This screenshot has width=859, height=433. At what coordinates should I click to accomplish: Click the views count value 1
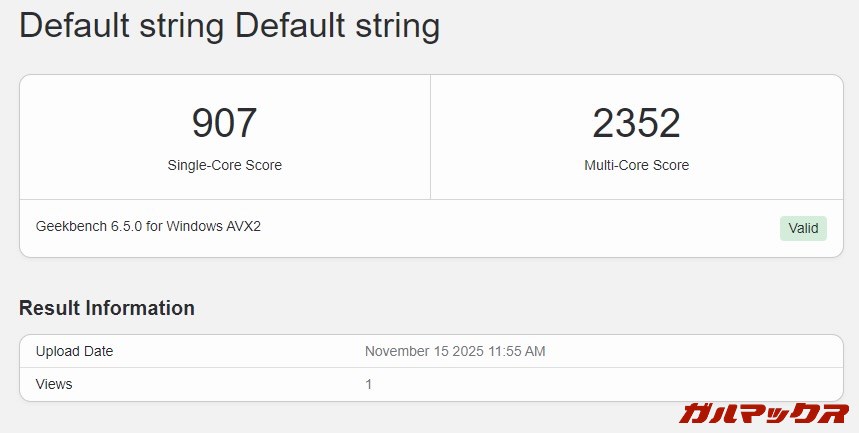[x=369, y=384]
